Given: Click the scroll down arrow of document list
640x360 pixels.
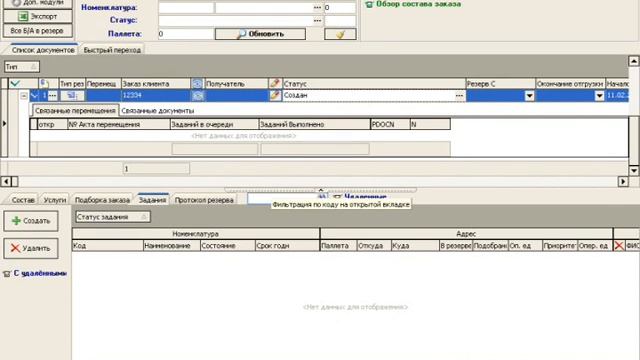Looking at the screenshot, I should click(x=633, y=170).
